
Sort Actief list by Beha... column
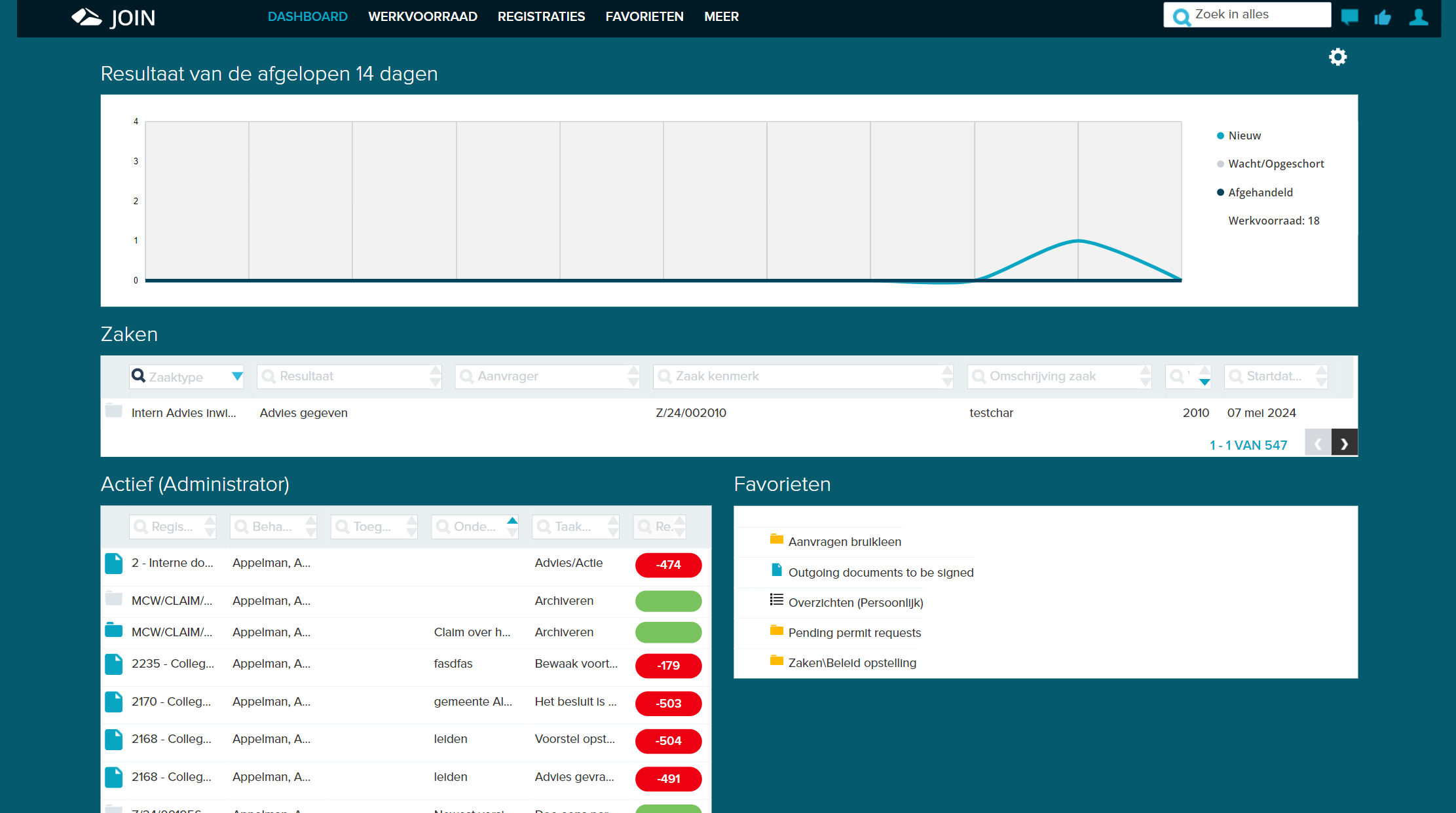310,527
